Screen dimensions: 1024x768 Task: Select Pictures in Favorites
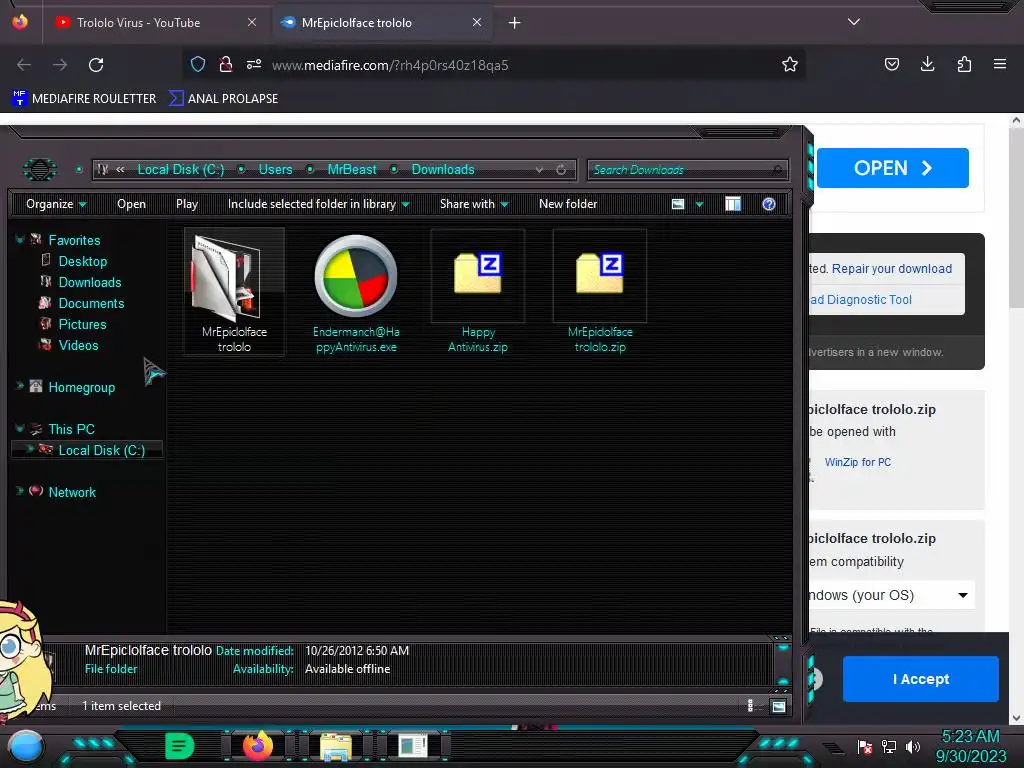pyautogui.click(x=82, y=324)
